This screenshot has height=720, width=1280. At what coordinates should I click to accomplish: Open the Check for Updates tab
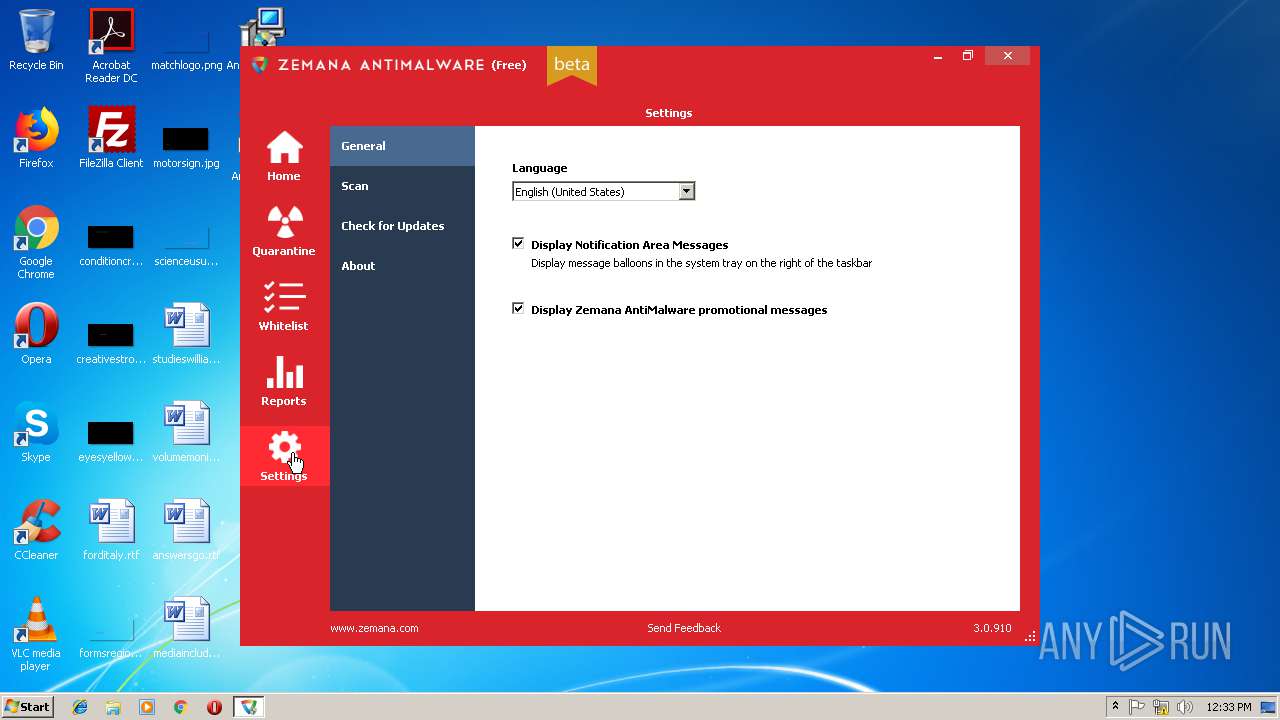click(402, 226)
